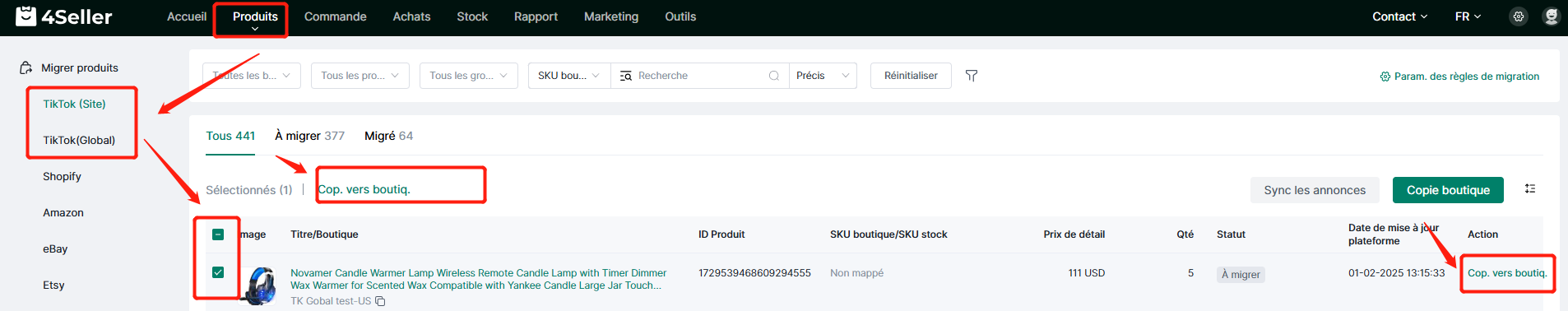This screenshot has width=1568, height=311.
Task: Click the migration rules gear icon
Action: (1385, 77)
